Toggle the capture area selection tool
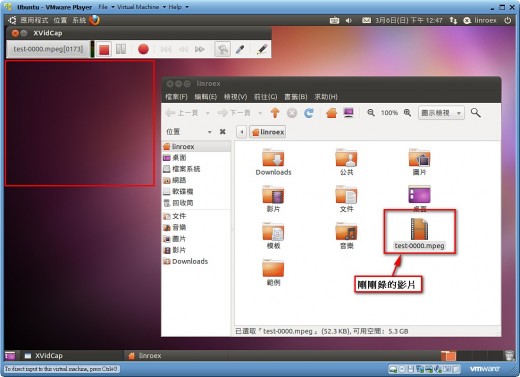Screen dimensions: 520x377 [222, 49]
